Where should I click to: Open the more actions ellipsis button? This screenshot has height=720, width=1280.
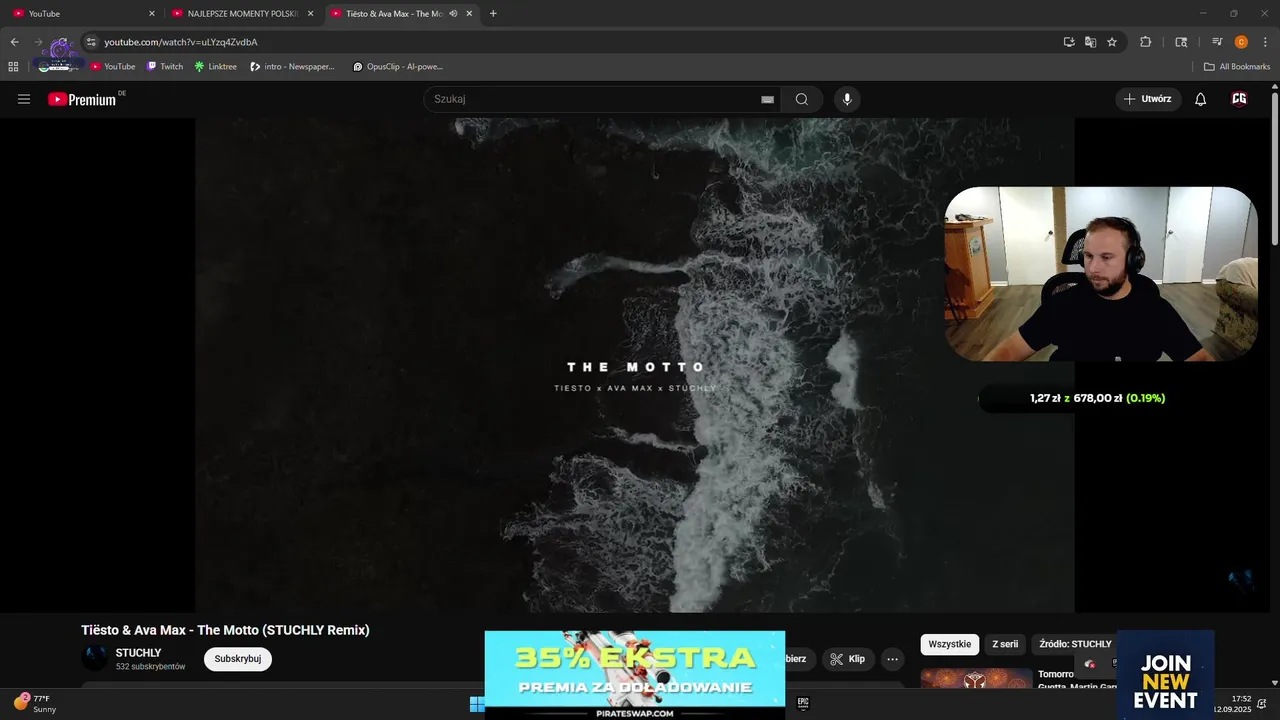pos(892,659)
